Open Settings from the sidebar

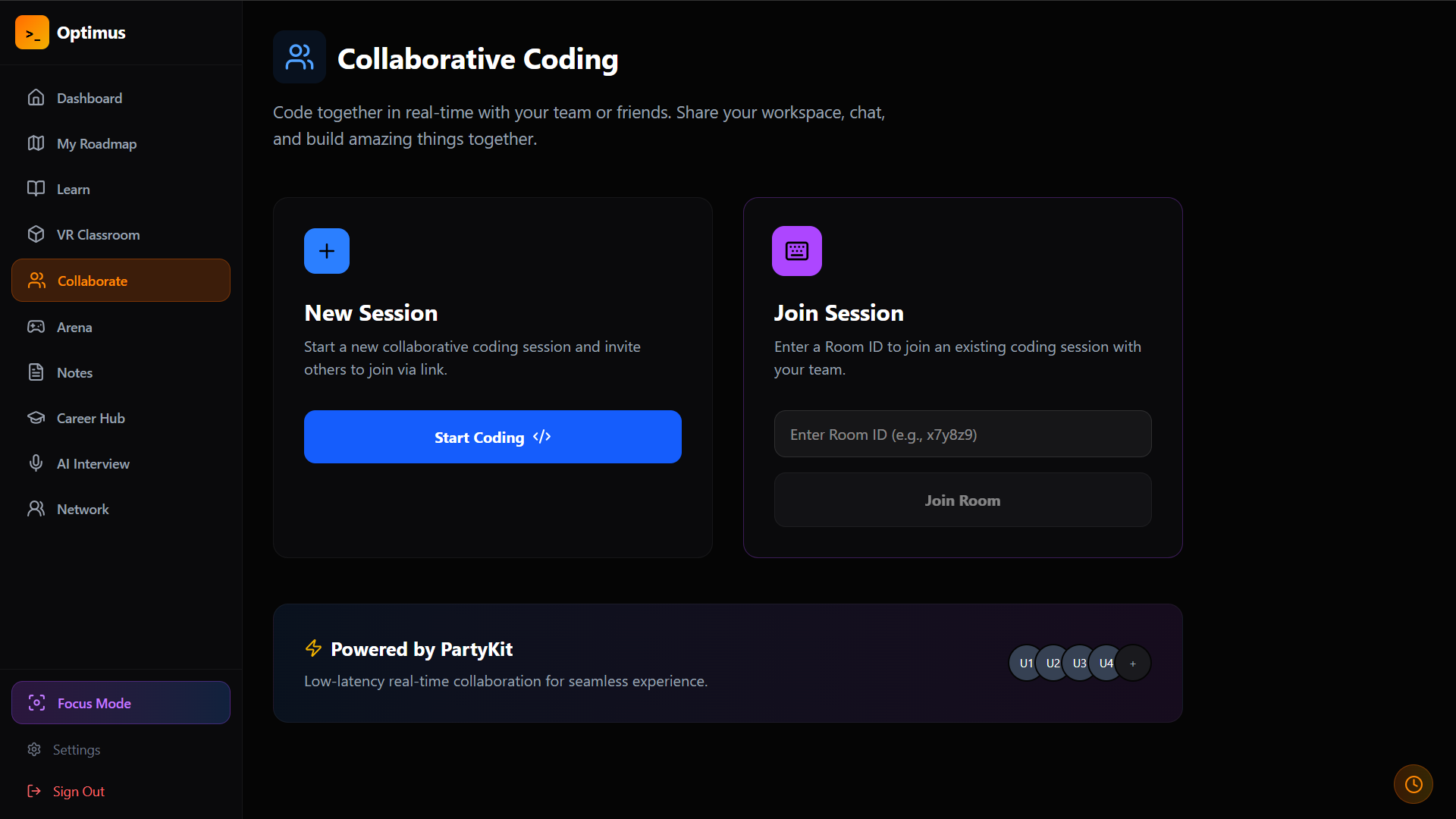tap(76, 749)
